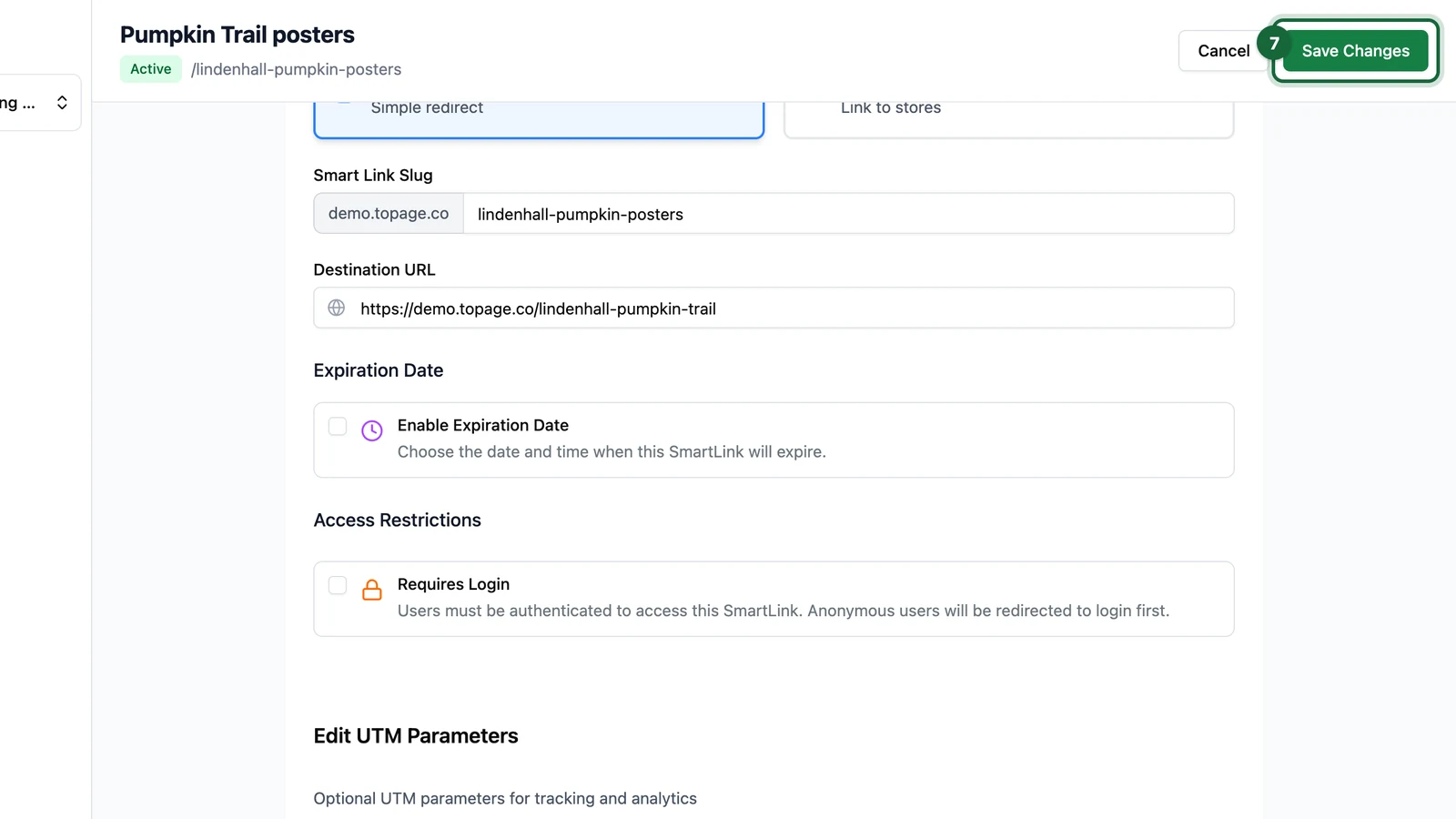This screenshot has width=1456, height=819.
Task: Click the Destination URL label
Action: click(x=375, y=269)
